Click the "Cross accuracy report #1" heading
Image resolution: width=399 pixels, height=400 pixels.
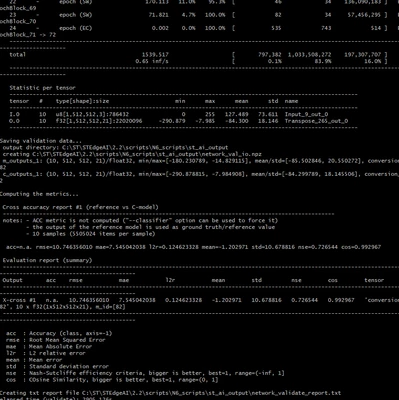click(x=80, y=207)
